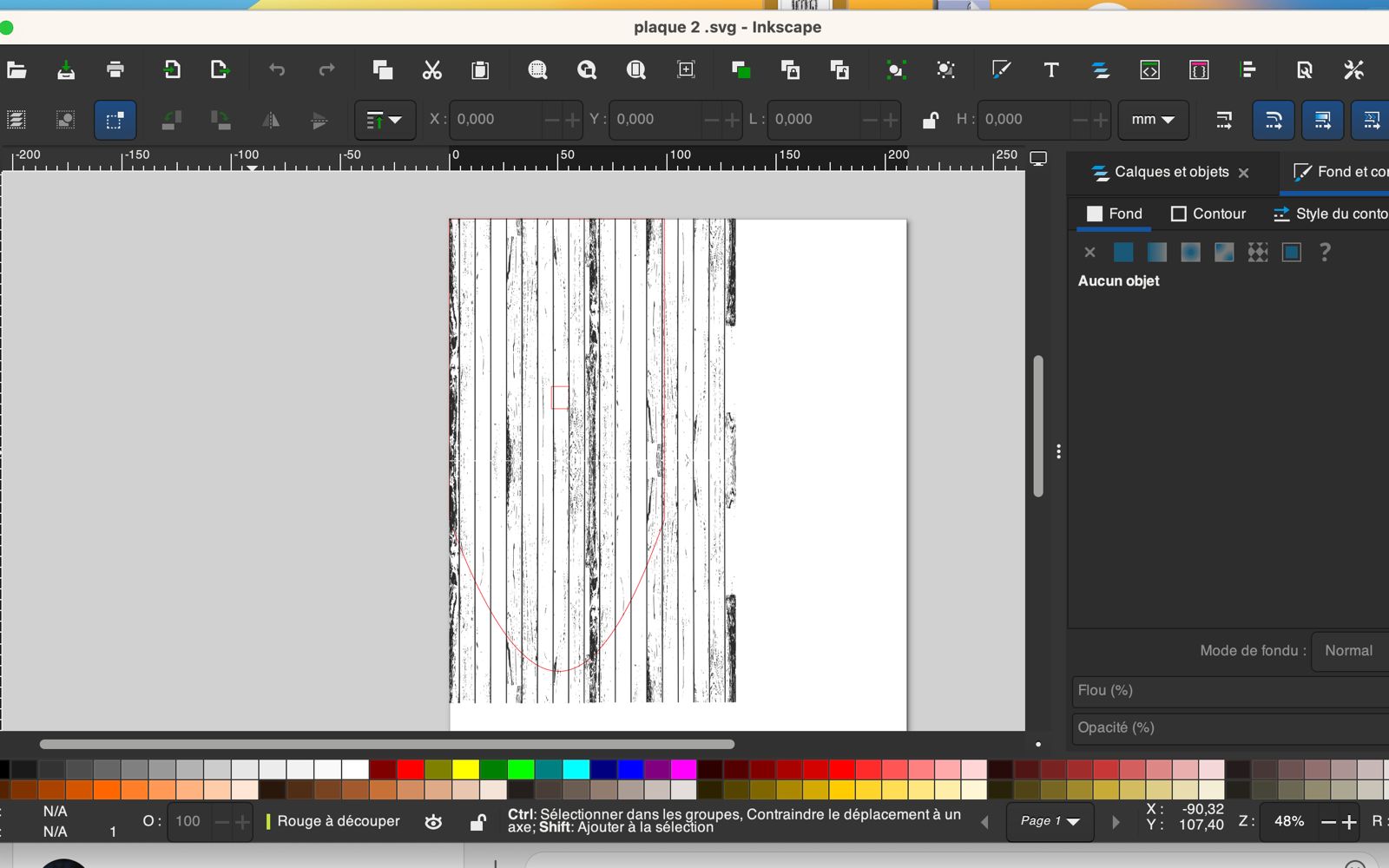The image size is (1389, 868).
Task: Switch to Calques et objets tab
Action: [1170, 172]
